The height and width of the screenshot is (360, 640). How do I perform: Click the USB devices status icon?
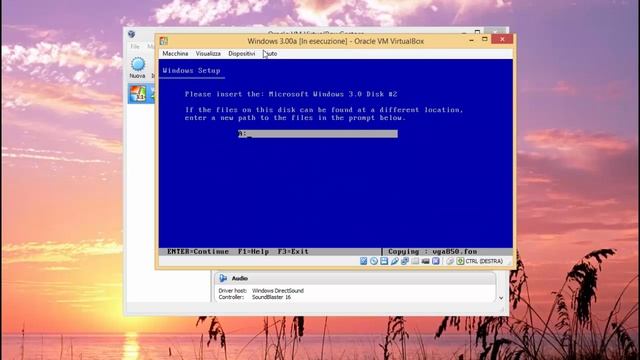click(394, 261)
